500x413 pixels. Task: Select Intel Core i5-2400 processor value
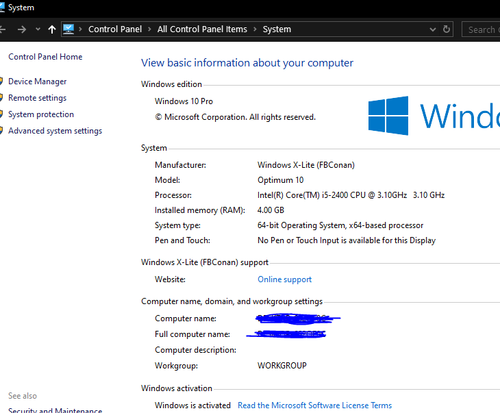(x=351, y=195)
